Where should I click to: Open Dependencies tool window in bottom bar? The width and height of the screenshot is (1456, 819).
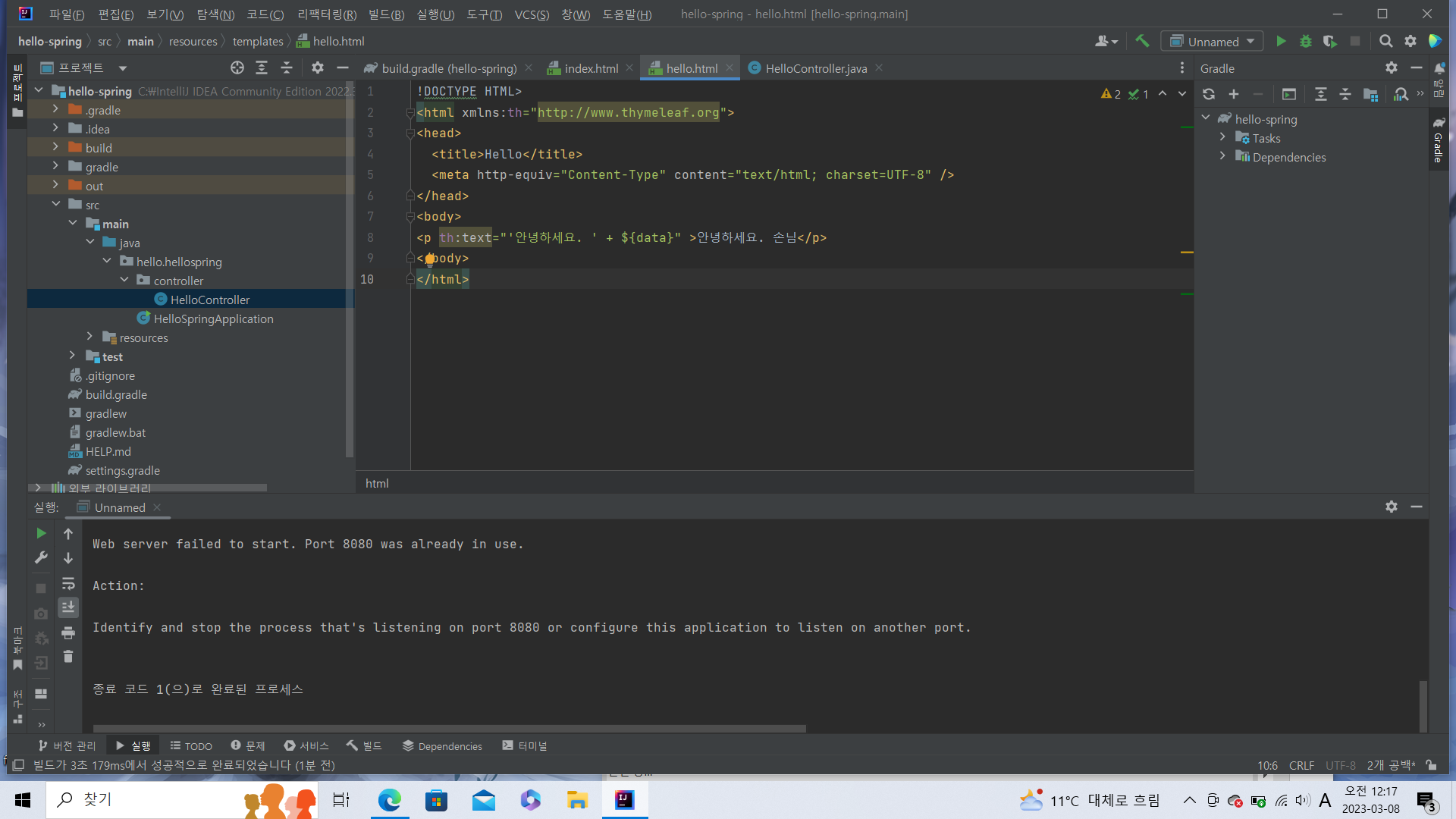pyautogui.click(x=442, y=746)
